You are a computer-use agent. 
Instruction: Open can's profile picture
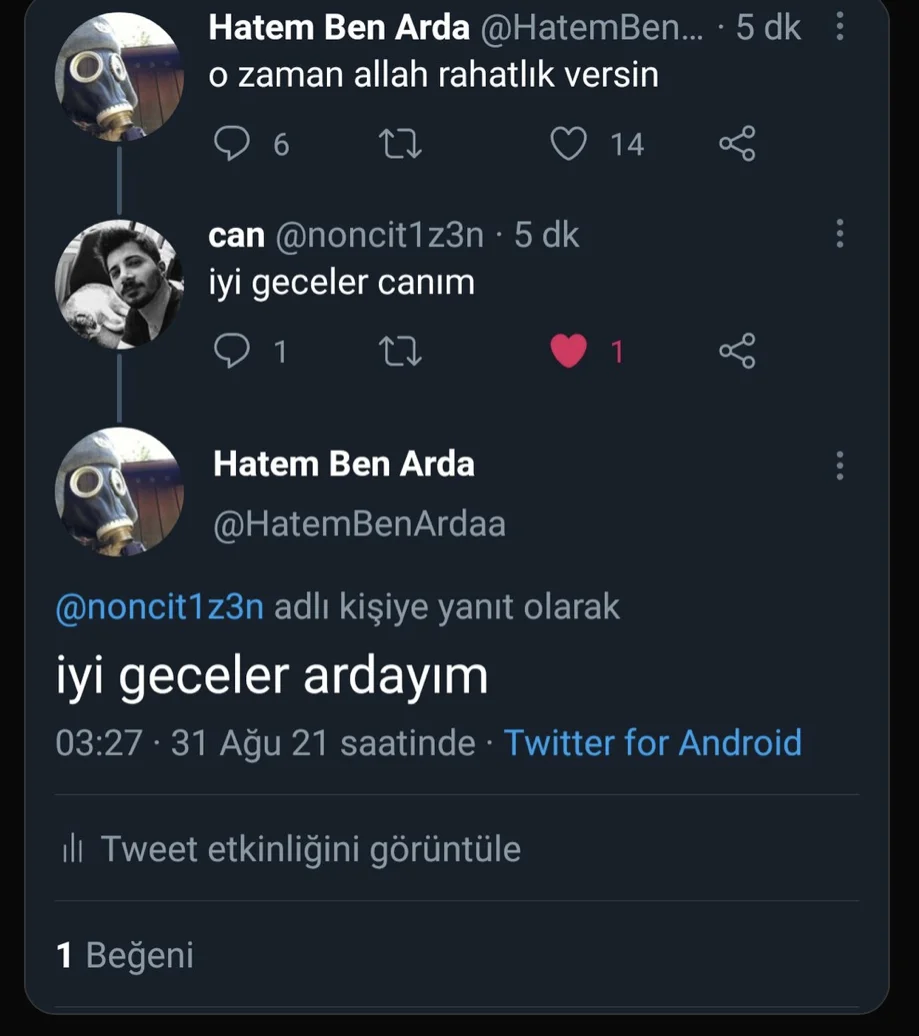(x=119, y=282)
